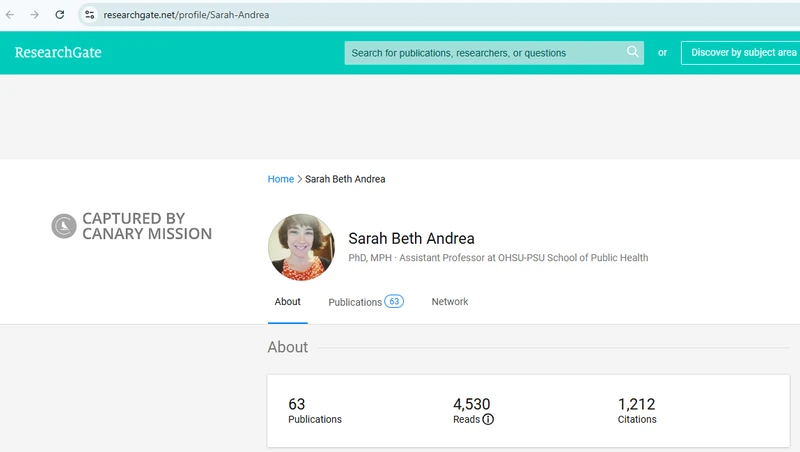Click the Canary Mission bird logo

[64, 226]
